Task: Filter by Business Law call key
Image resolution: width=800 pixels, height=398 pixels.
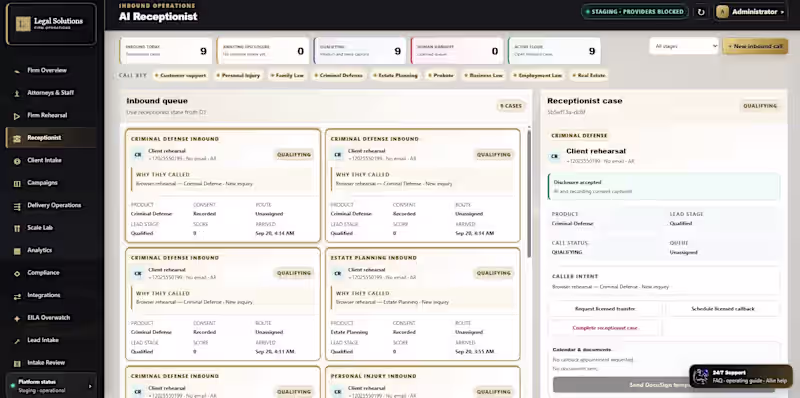Action: [x=484, y=76]
